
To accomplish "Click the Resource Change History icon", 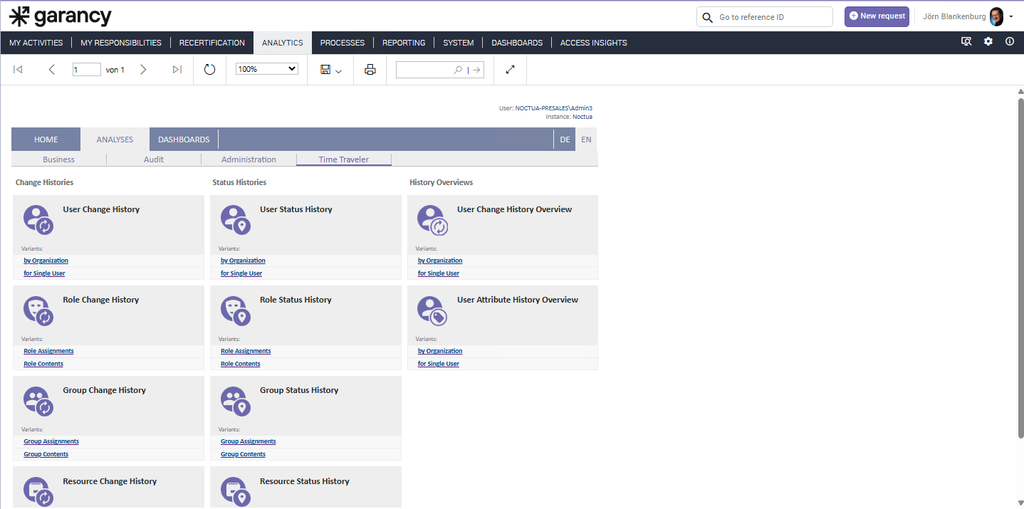I will click(39, 491).
